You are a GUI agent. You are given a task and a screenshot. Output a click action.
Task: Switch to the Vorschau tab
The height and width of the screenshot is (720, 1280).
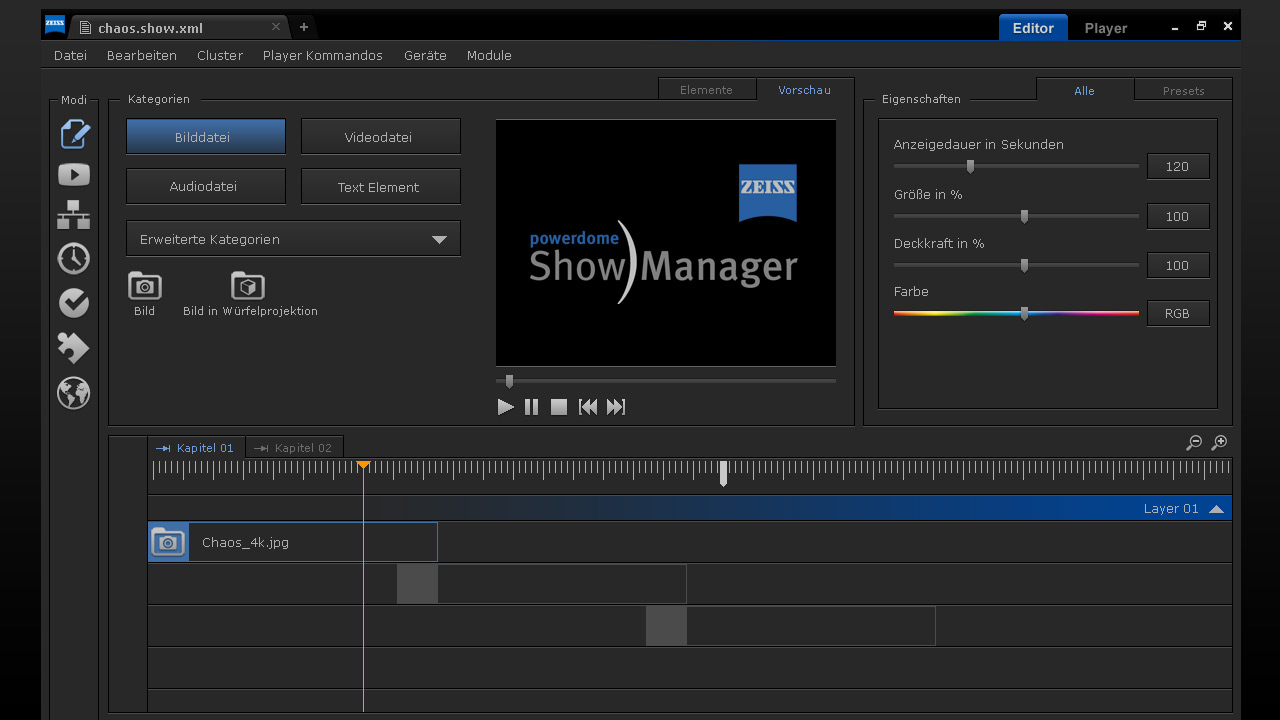805,89
